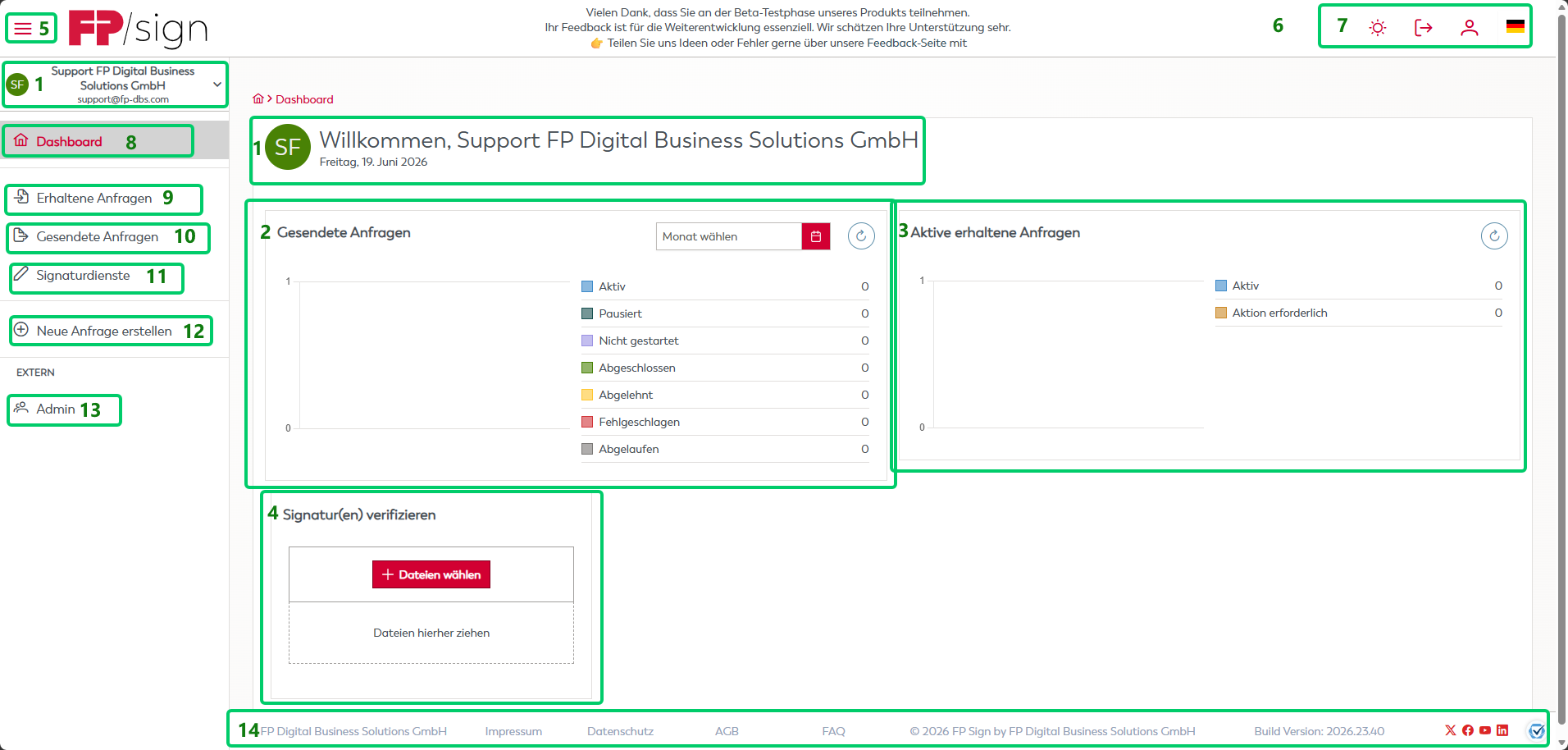Click the SF avatar beside the welcome heading
1568x750 pixels.
[x=288, y=147]
